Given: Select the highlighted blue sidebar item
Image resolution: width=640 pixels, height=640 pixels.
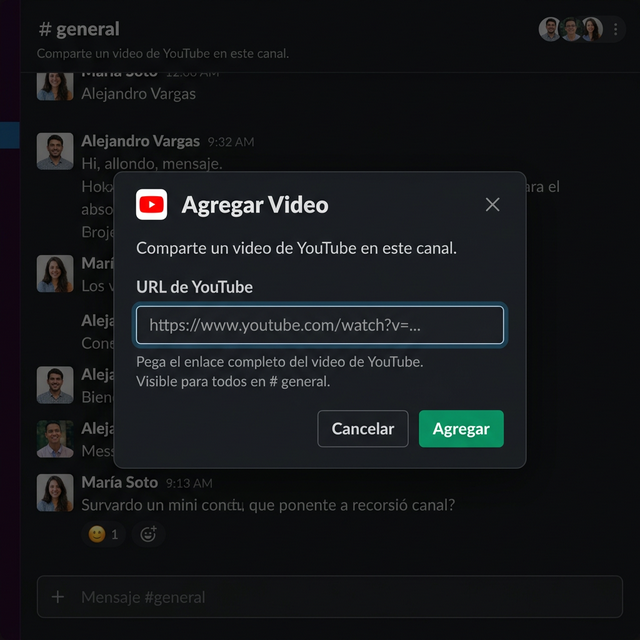Looking at the screenshot, I should coord(10,135).
